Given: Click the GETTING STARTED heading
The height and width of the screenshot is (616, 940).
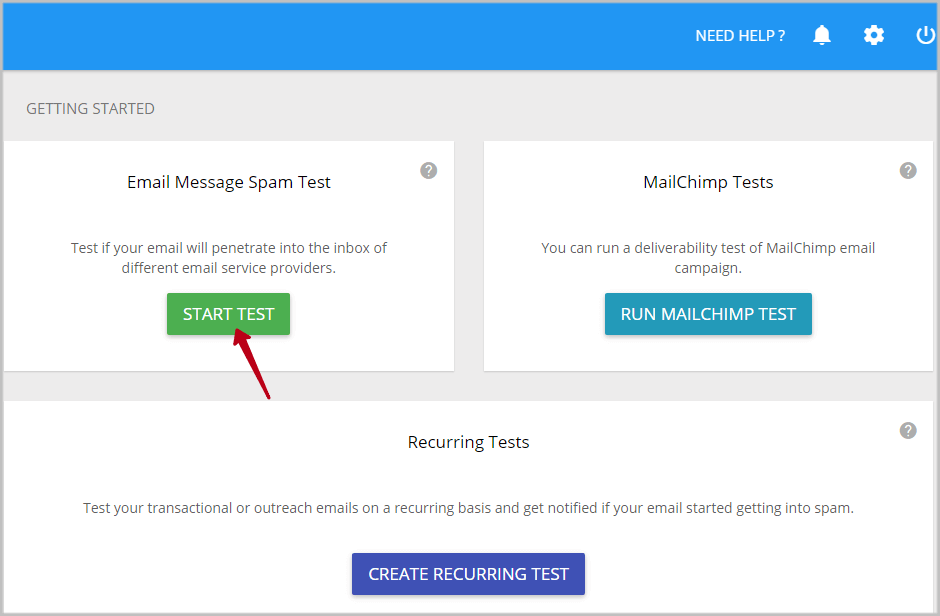Looking at the screenshot, I should 91,108.
